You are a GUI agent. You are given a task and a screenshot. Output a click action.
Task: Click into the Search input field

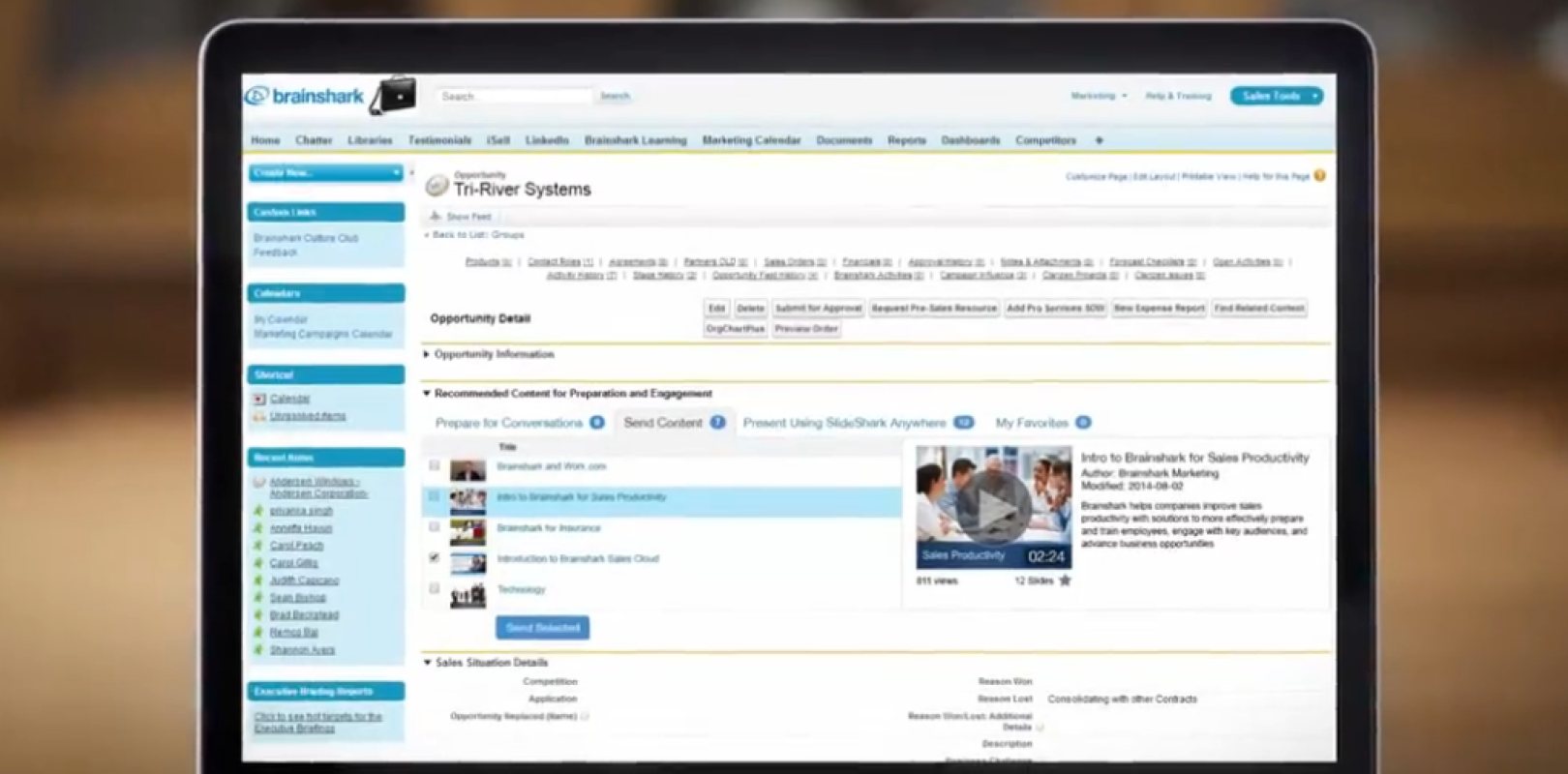[x=513, y=96]
